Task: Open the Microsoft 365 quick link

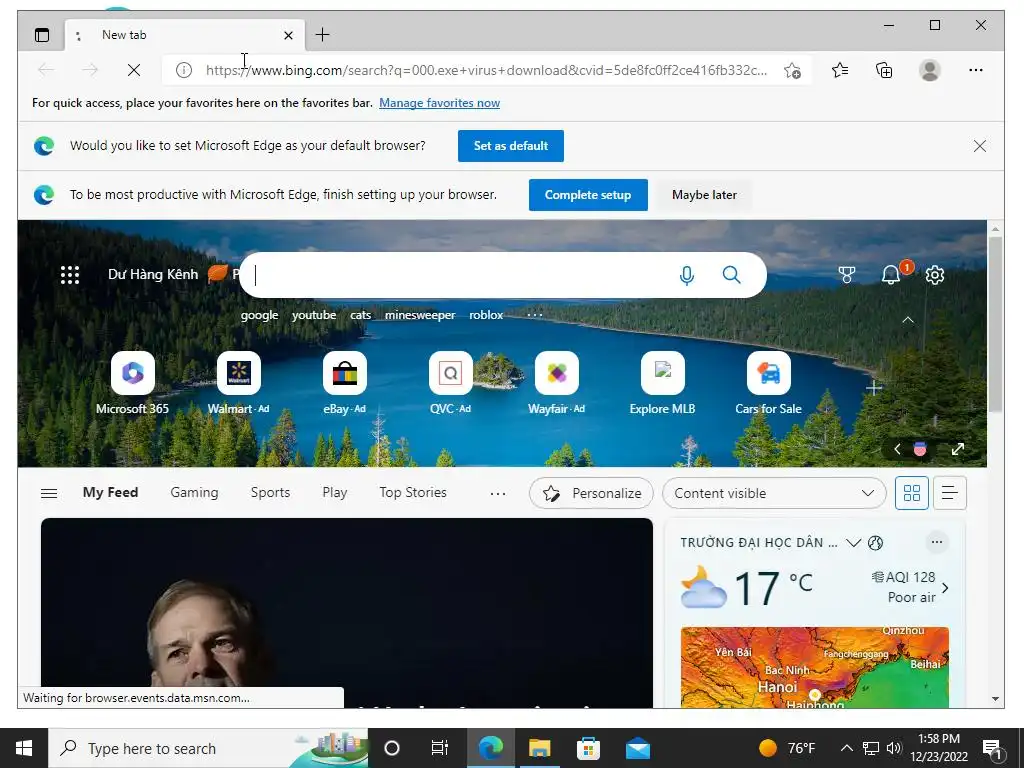Action: (133, 384)
